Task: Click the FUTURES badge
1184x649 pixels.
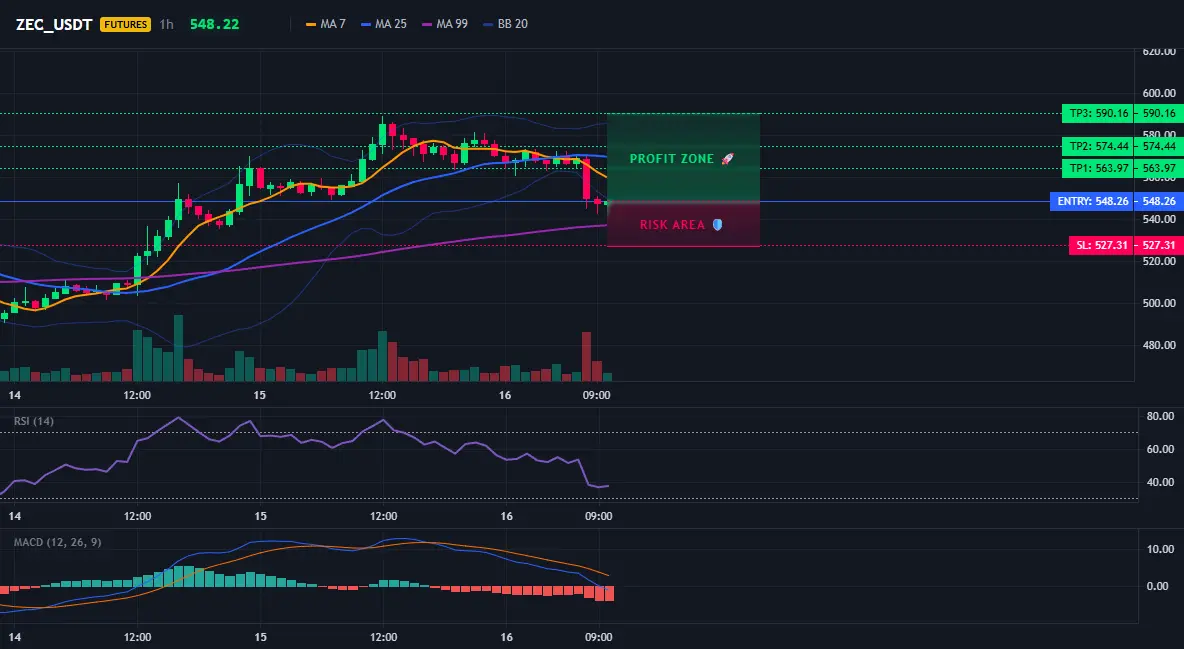Action: (x=125, y=24)
